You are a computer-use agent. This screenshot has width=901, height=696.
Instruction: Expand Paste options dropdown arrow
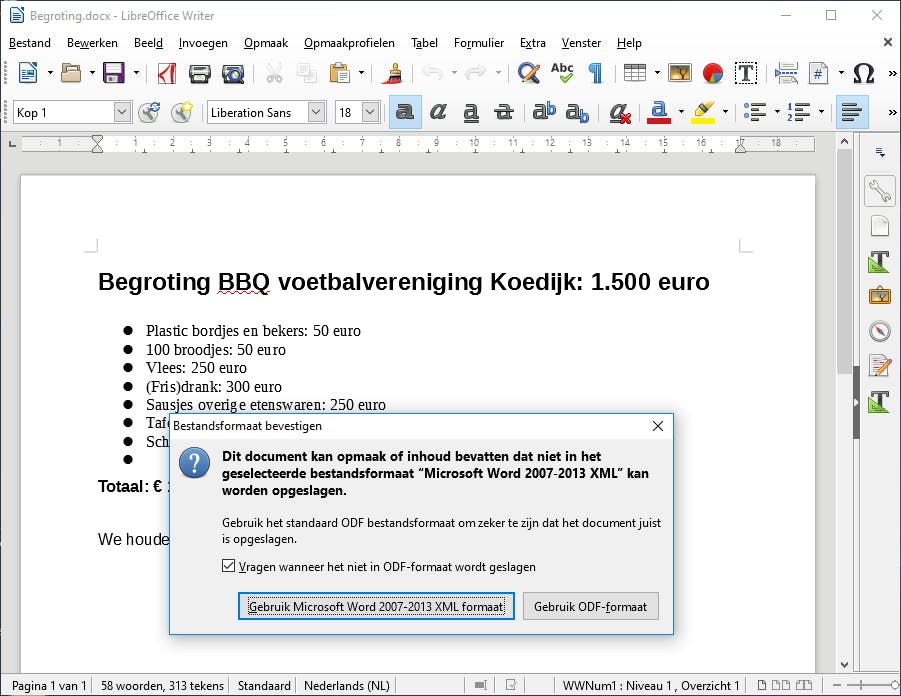pyautogui.click(x=361, y=73)
